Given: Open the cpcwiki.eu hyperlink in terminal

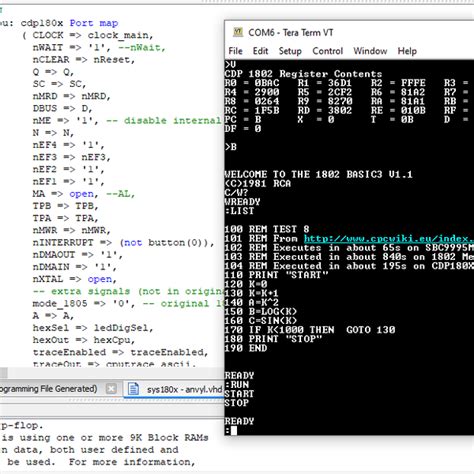Looking at the screenshot, I should (x=389, y=239).
